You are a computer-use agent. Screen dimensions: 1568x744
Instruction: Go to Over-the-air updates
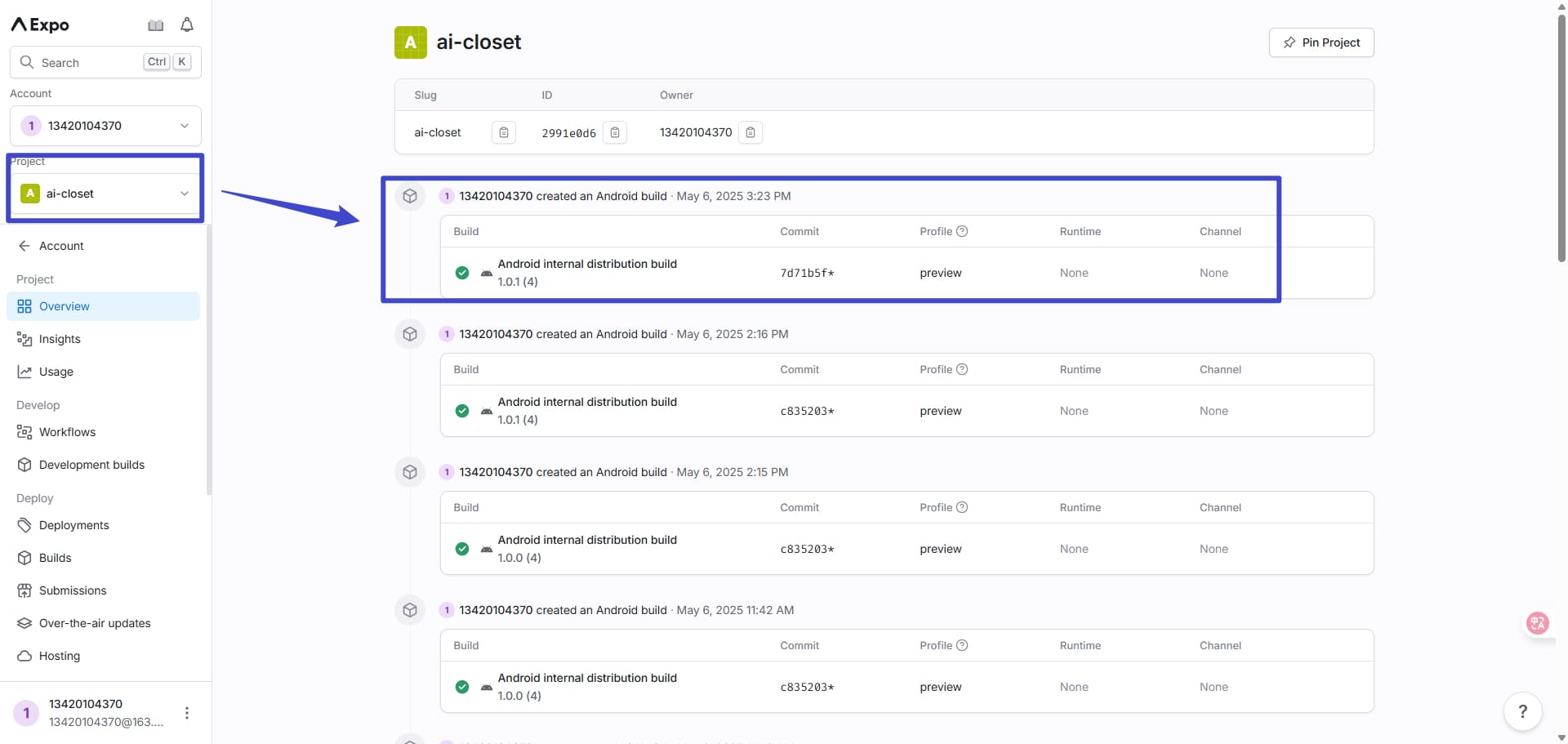(95, 623)
